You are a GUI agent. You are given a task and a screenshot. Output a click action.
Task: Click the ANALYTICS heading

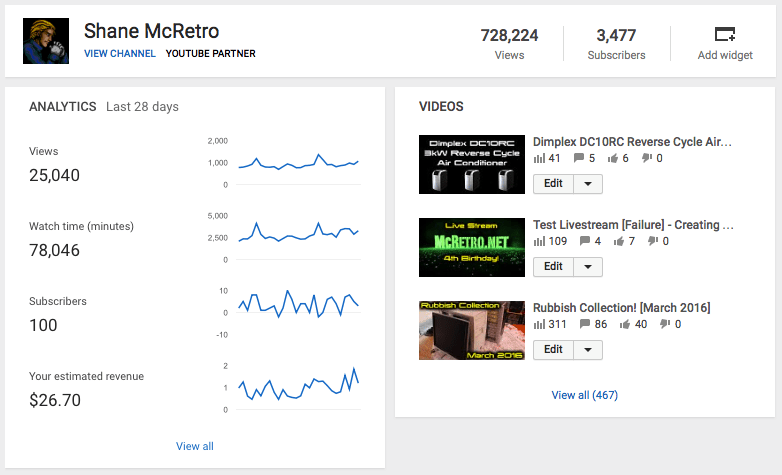pyautogui.click(x=63, y=107)
